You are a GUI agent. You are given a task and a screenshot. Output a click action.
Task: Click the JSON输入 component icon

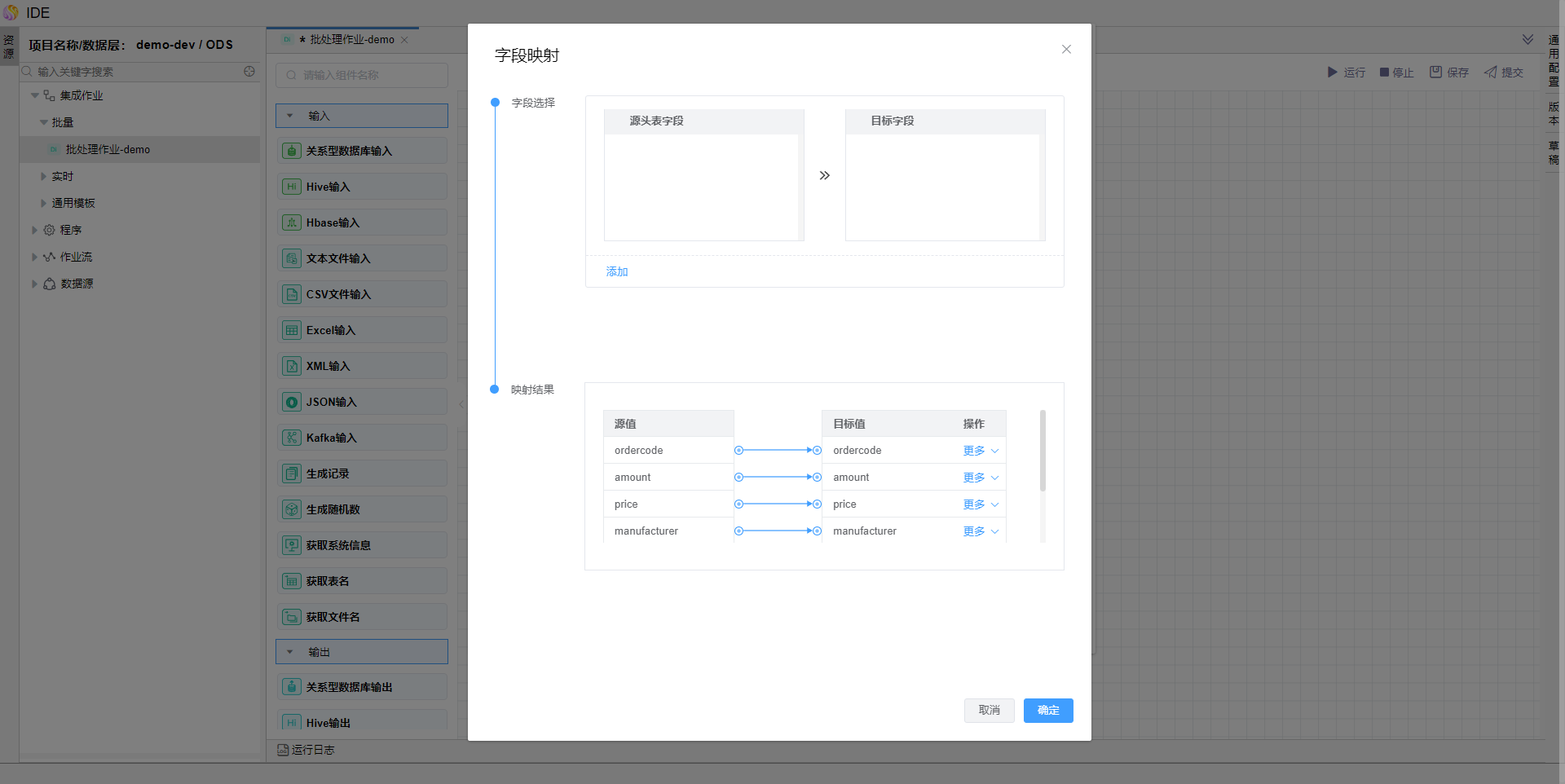click(292, 402)
